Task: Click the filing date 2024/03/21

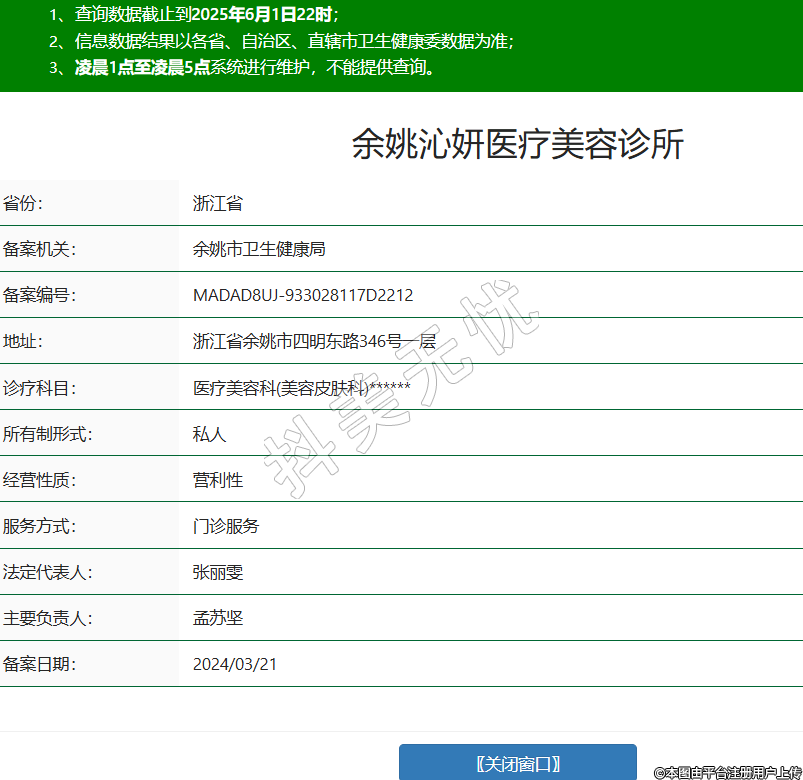Action: point(235,665)
